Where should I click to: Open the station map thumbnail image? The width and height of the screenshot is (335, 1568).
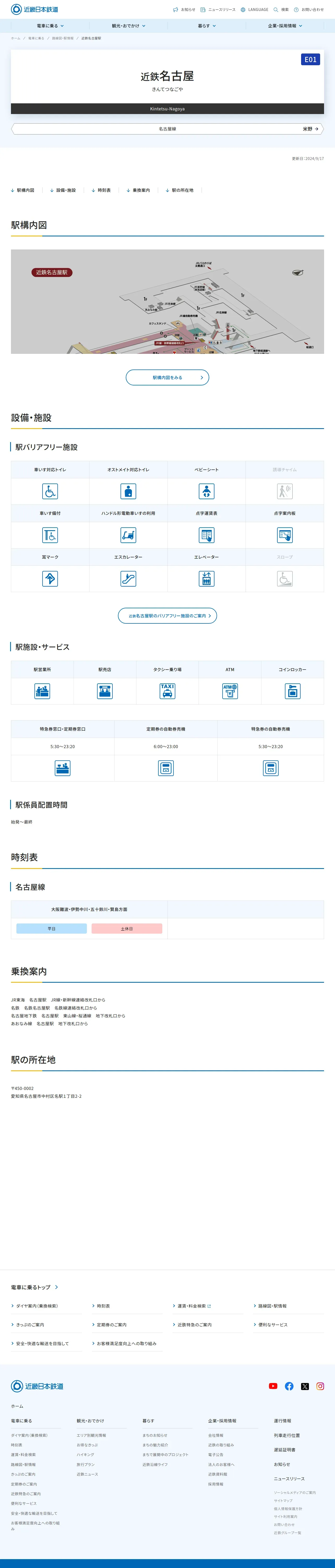pyautogui.click(x=167, y=301)
